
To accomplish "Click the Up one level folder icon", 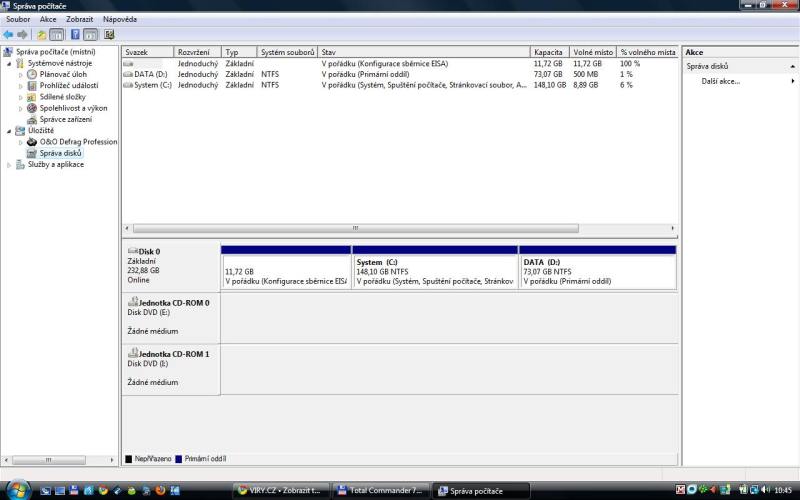I will click(42, 34).
